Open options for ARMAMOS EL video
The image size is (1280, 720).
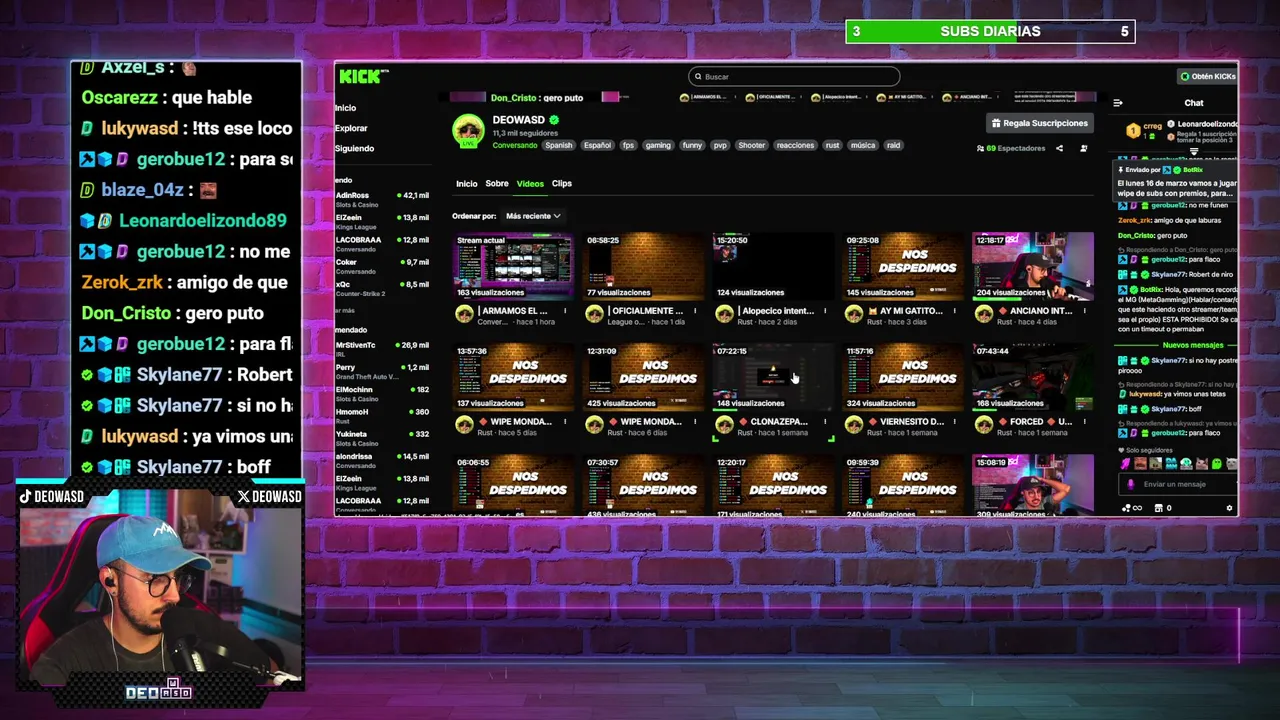(565, 311)
